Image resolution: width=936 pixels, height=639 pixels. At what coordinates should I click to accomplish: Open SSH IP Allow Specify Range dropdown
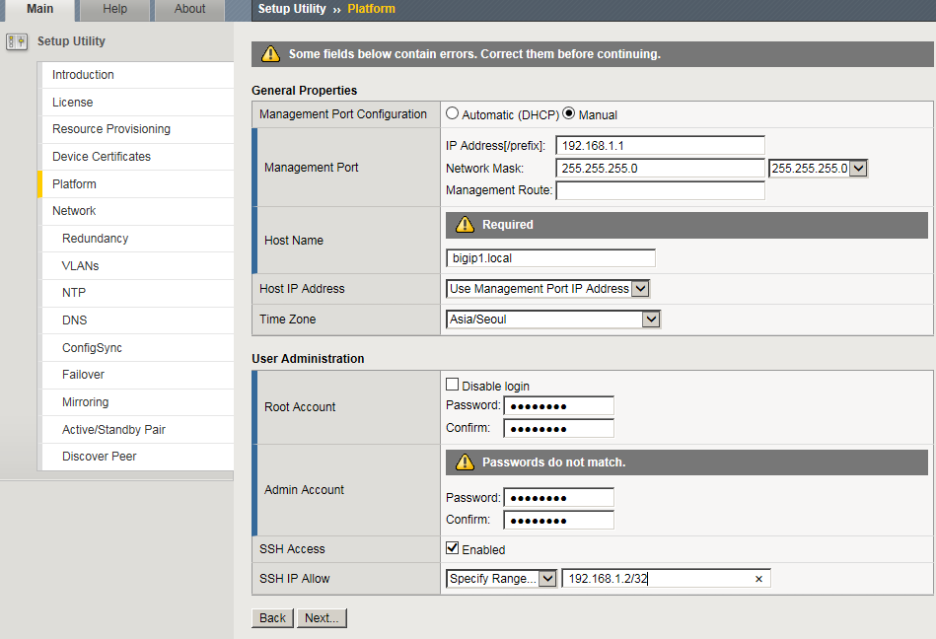(x=501, y=579)
